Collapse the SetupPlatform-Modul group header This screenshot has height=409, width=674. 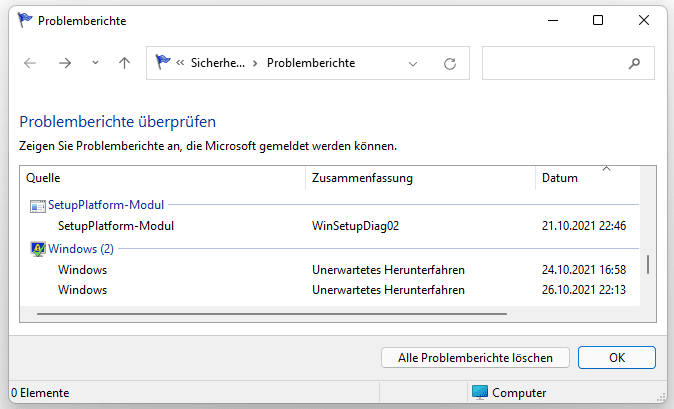(x=106, y=205)
